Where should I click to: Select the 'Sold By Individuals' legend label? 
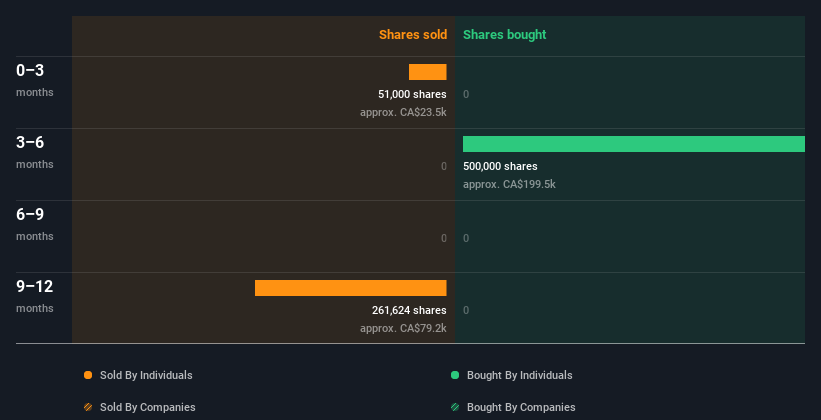146,375
